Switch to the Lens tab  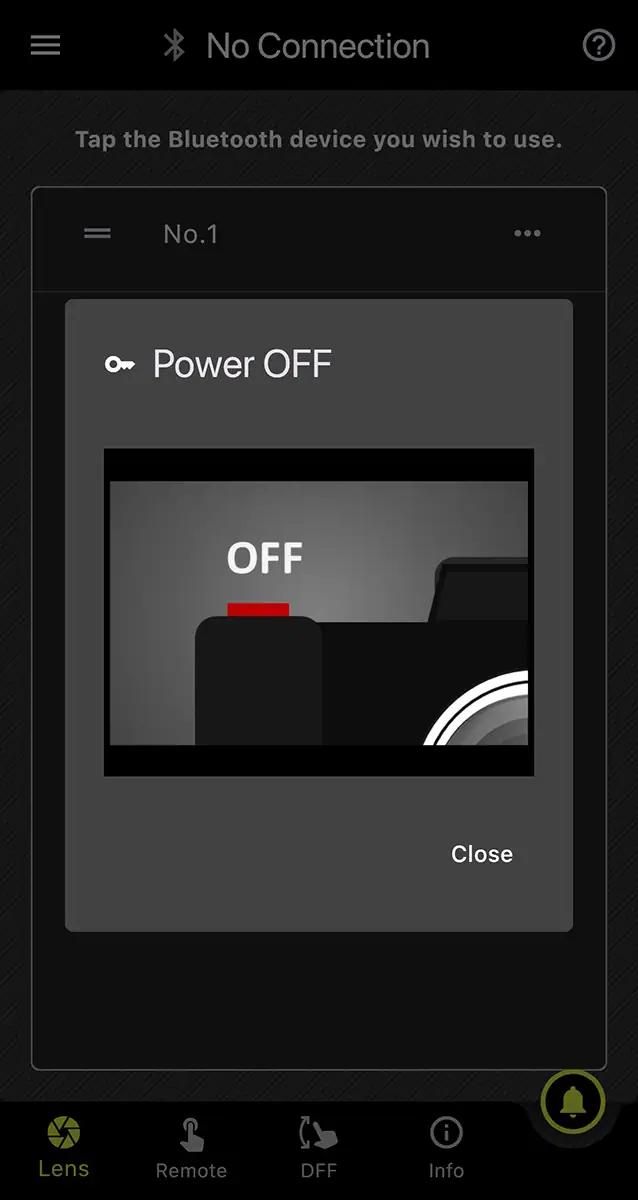(x=64, y=1148)
